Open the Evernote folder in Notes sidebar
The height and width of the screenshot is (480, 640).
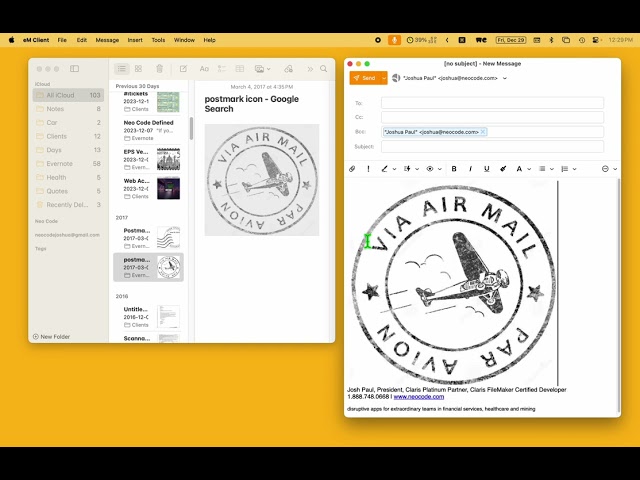point(68,164)
